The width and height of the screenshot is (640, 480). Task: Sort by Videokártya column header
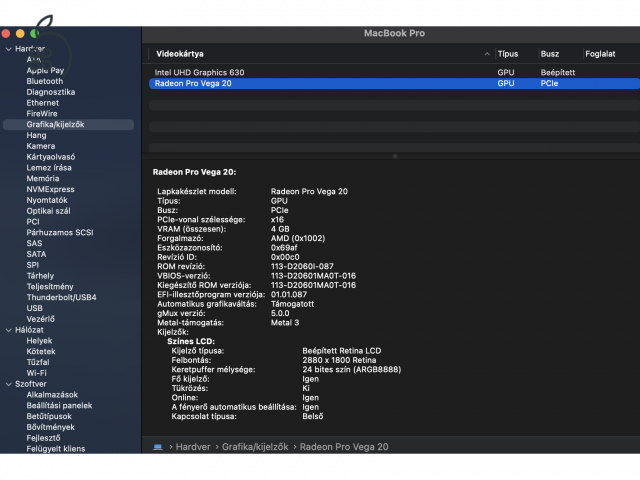click(180, 54)
